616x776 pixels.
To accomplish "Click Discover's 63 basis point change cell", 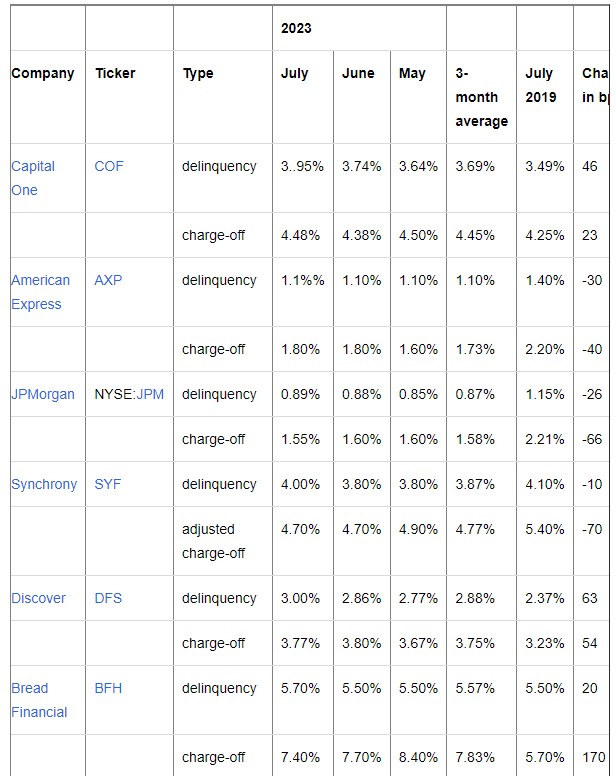I will 590,599.
